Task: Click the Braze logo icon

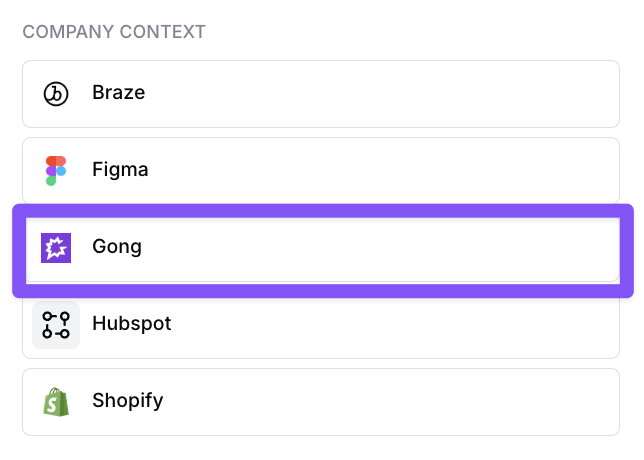Action: 56,94
